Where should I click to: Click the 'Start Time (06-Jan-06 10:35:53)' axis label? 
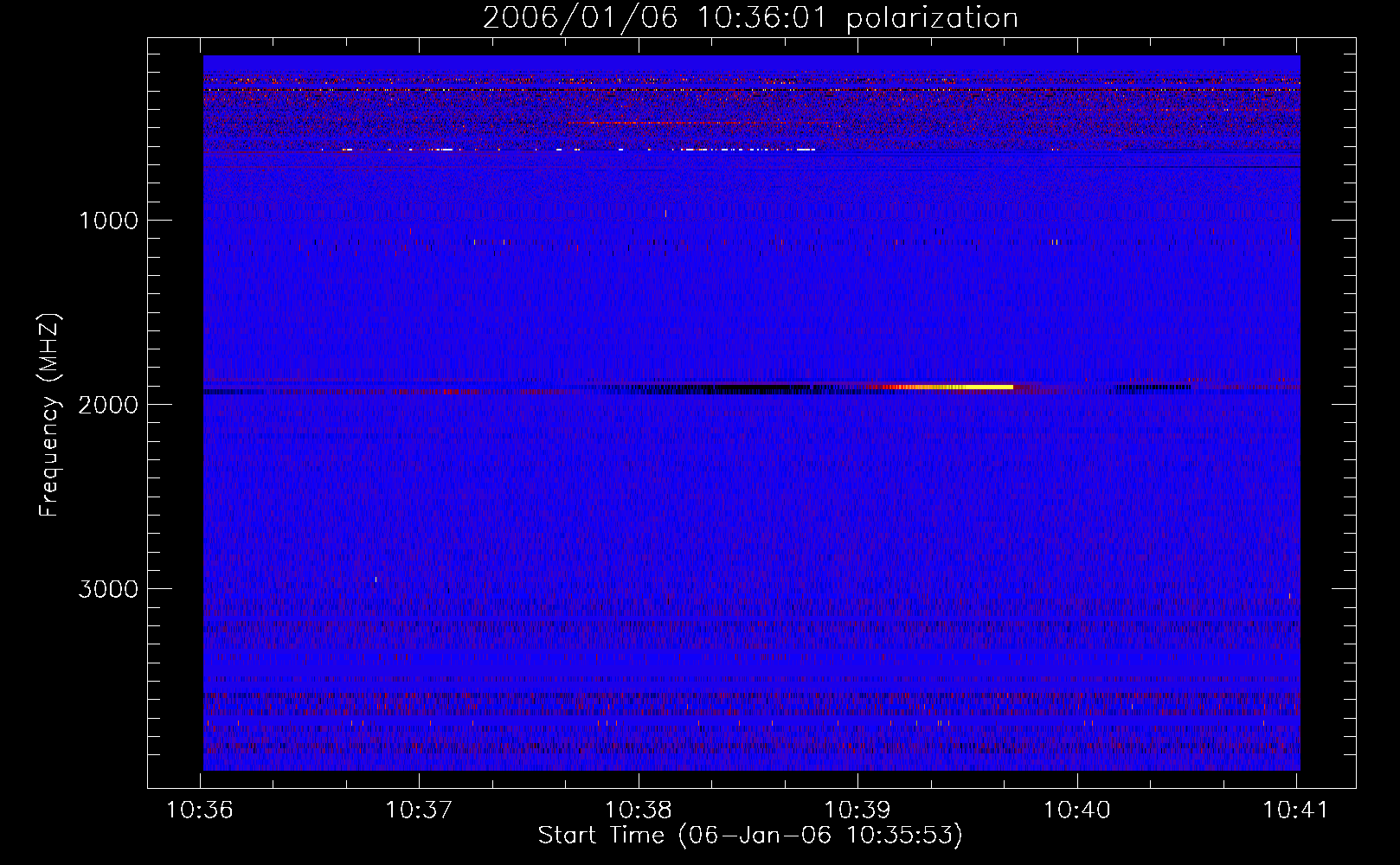(750, 836)
